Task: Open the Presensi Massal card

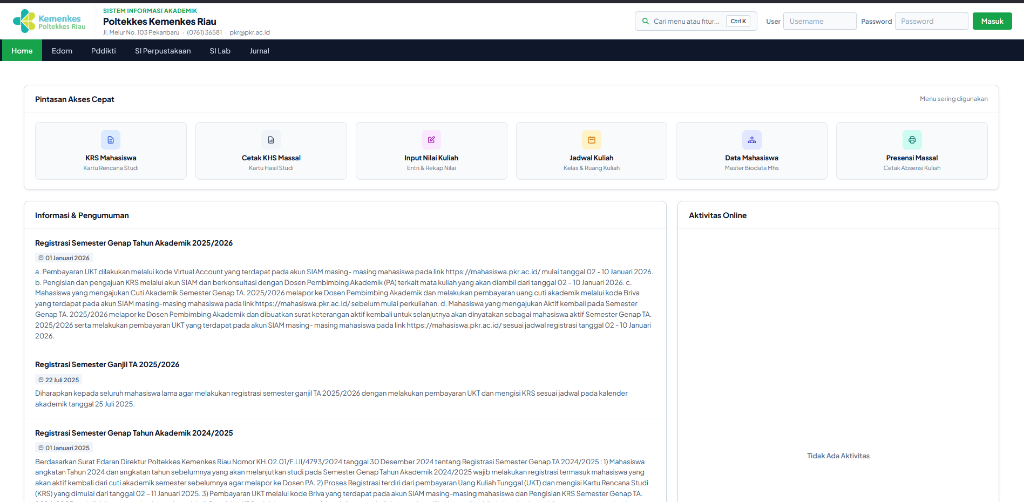Action: 912,151
